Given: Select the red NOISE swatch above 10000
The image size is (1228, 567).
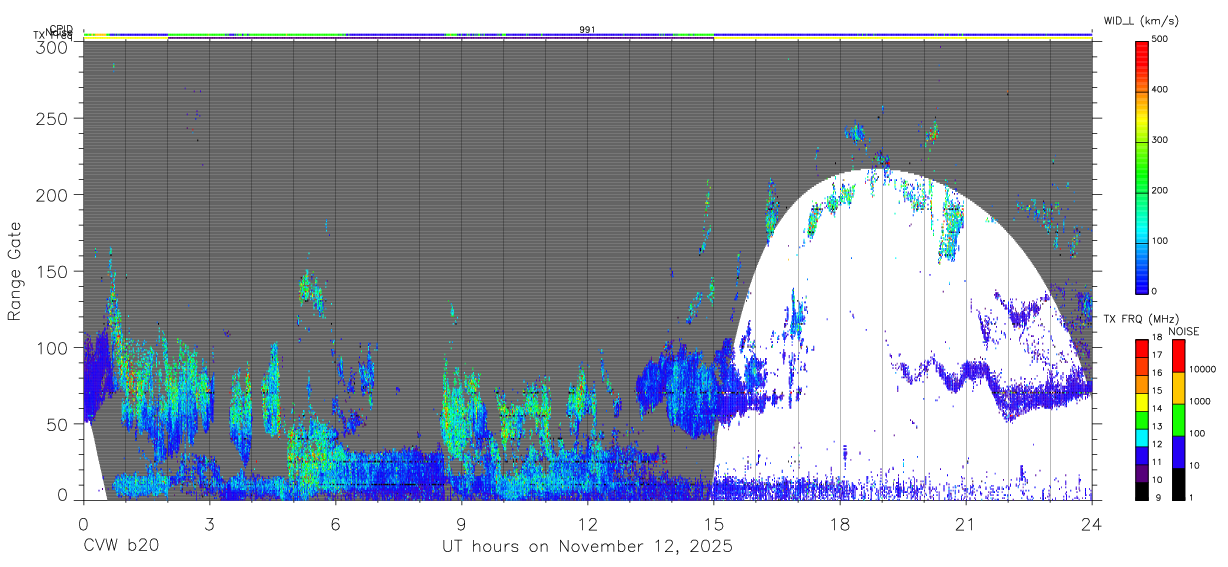Looking at the screenshot, I should [x=1178, y=355].
